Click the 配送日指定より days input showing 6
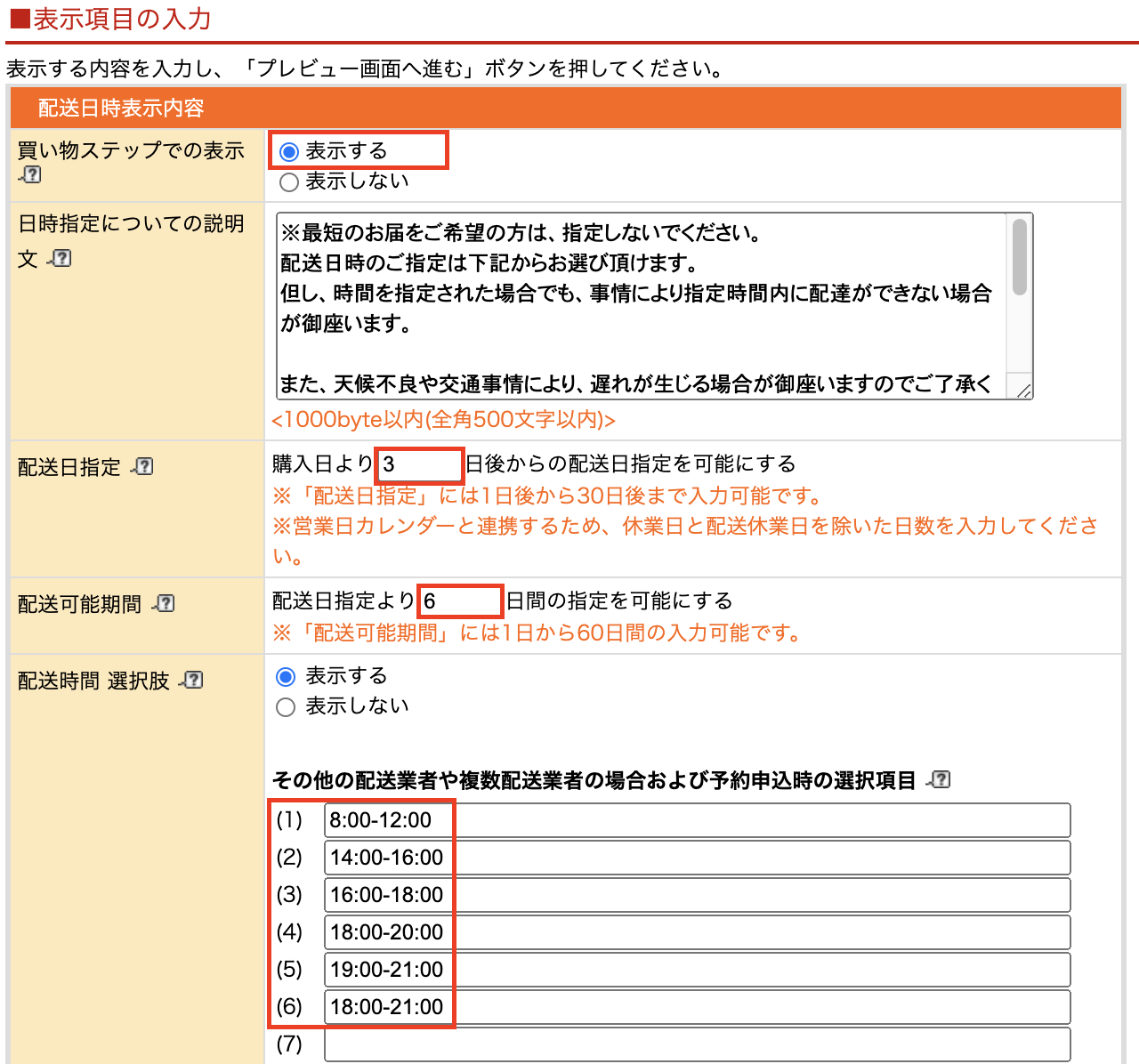Image resolution: width=1139 pixels, height=1064 pixels. pyautogui.click(x=460, y=601)
